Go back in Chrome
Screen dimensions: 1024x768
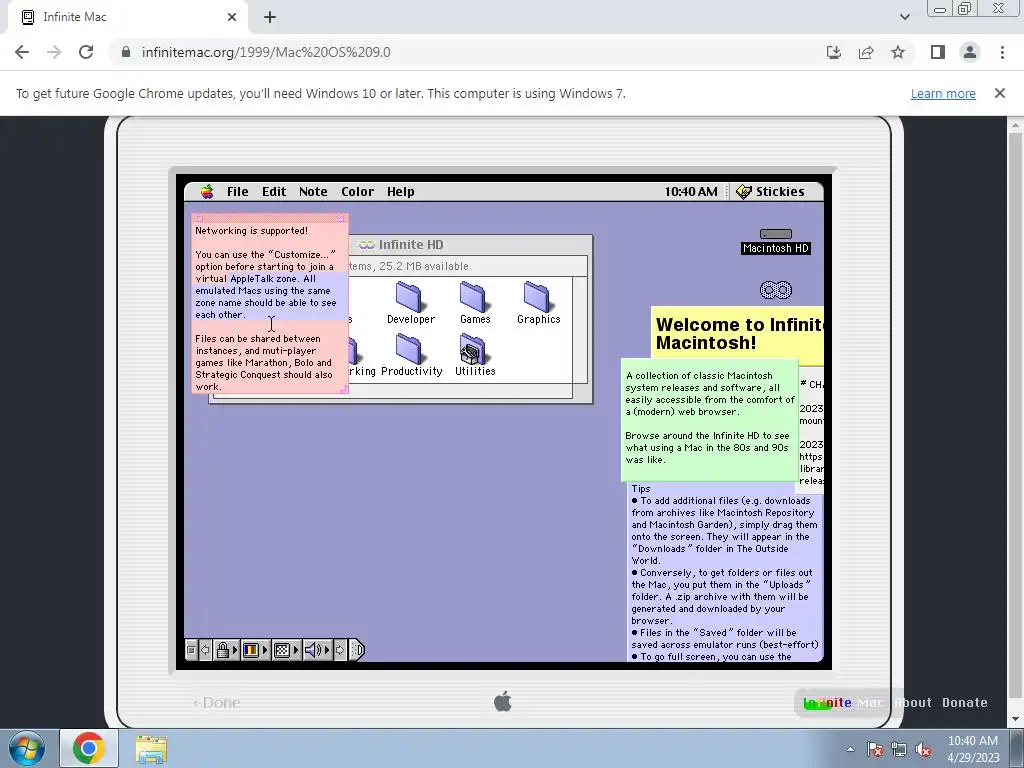[22, 52]
